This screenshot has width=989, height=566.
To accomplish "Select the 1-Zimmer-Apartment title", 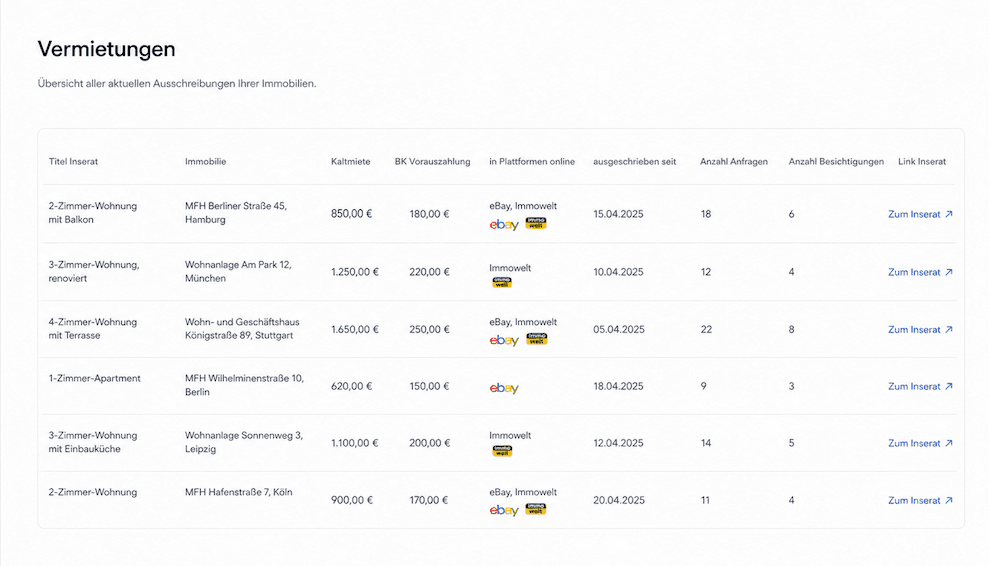I will click(95, 379).
